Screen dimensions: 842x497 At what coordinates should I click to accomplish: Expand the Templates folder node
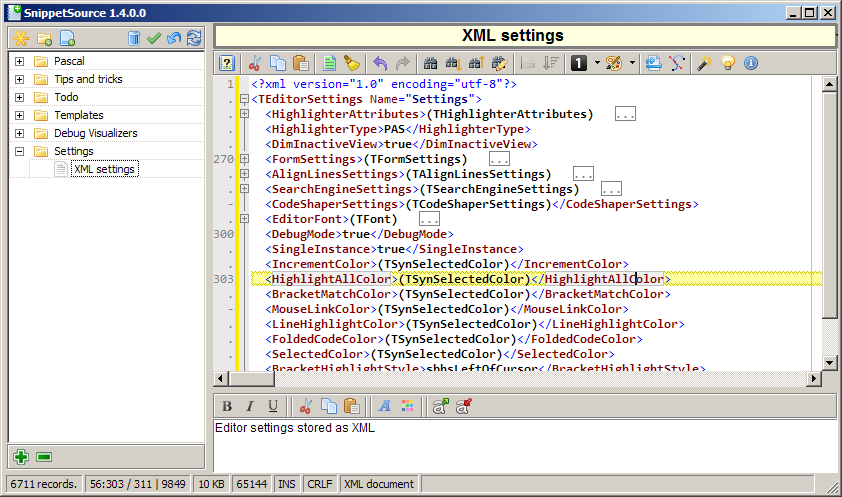click(19, 115)
